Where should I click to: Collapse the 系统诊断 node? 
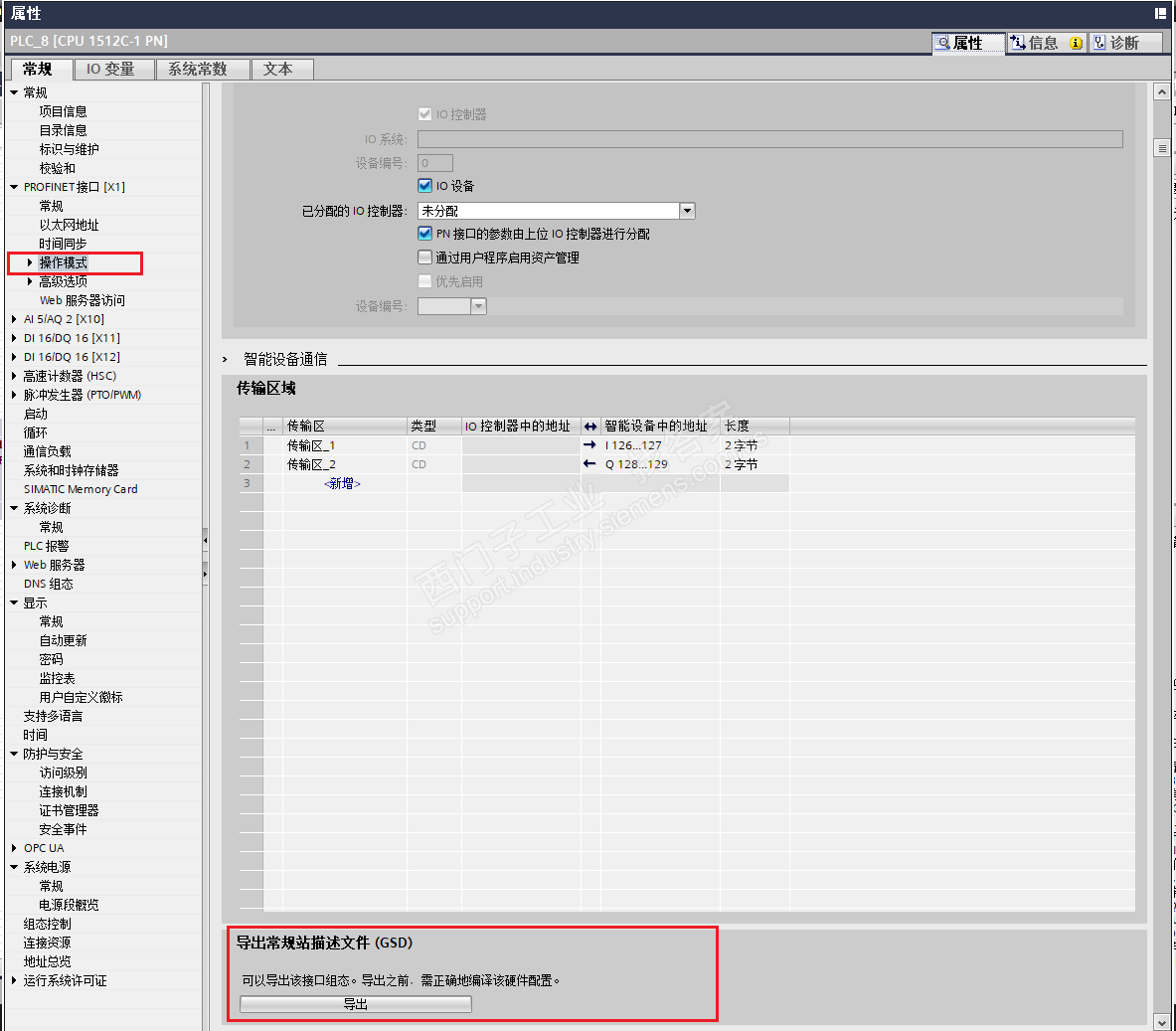click(14, 508)
